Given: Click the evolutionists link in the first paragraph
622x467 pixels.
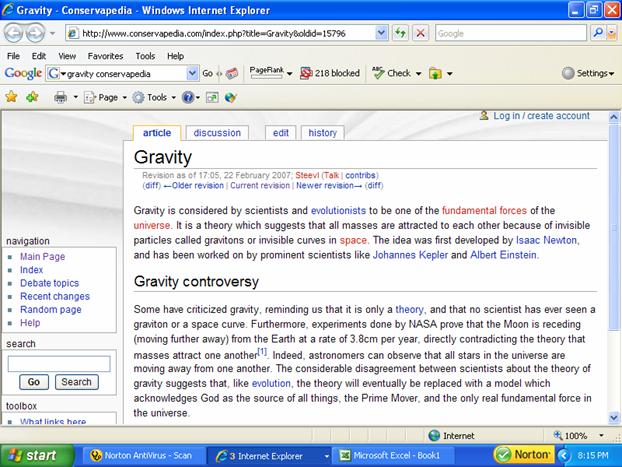Looking at the screenshot, I should click(338, 211).
